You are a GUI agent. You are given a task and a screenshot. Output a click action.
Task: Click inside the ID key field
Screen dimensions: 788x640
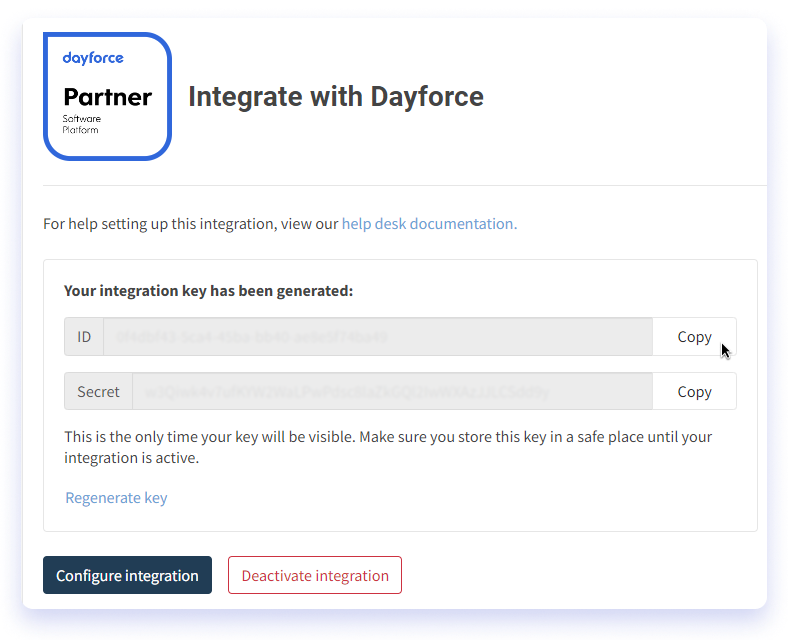[x=378, y=337]
